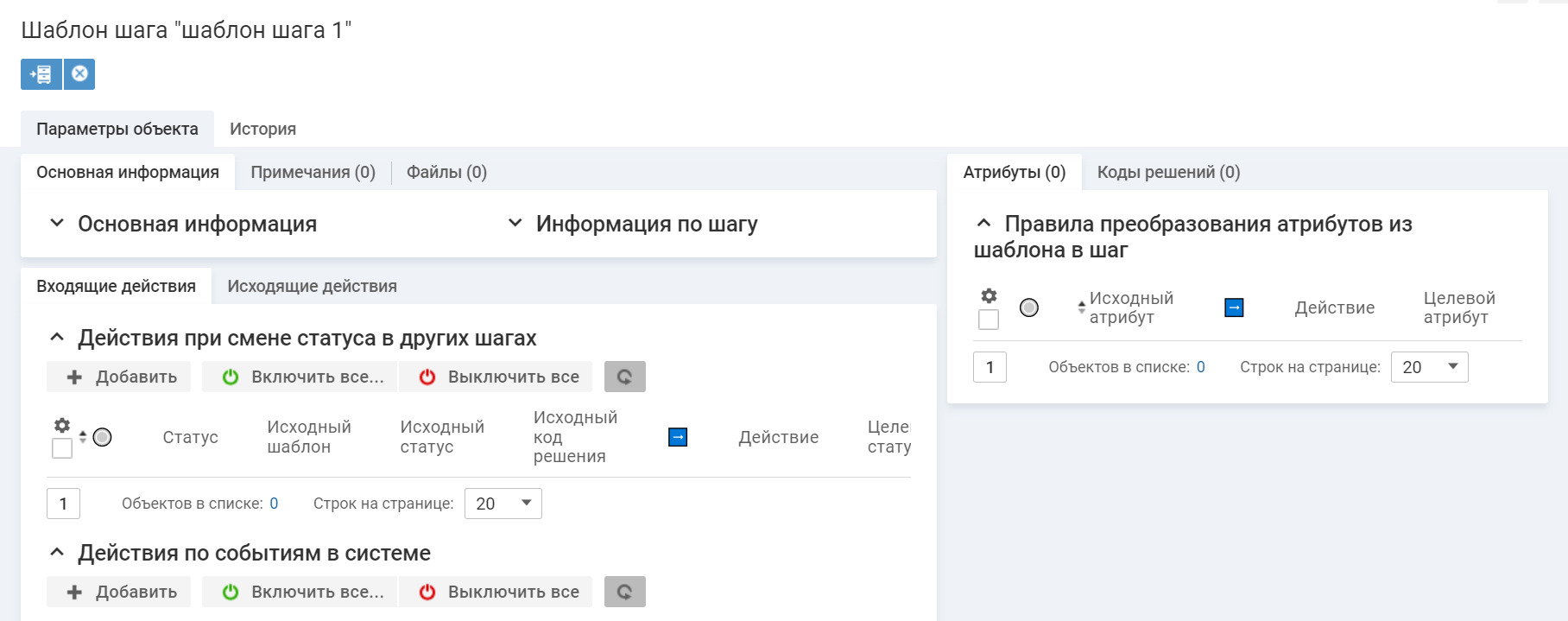Image resolution: width=1568 pixels, height=621 pixels.
Task: Expand the 'Информация по шагу' section
Action: [515, 224]
